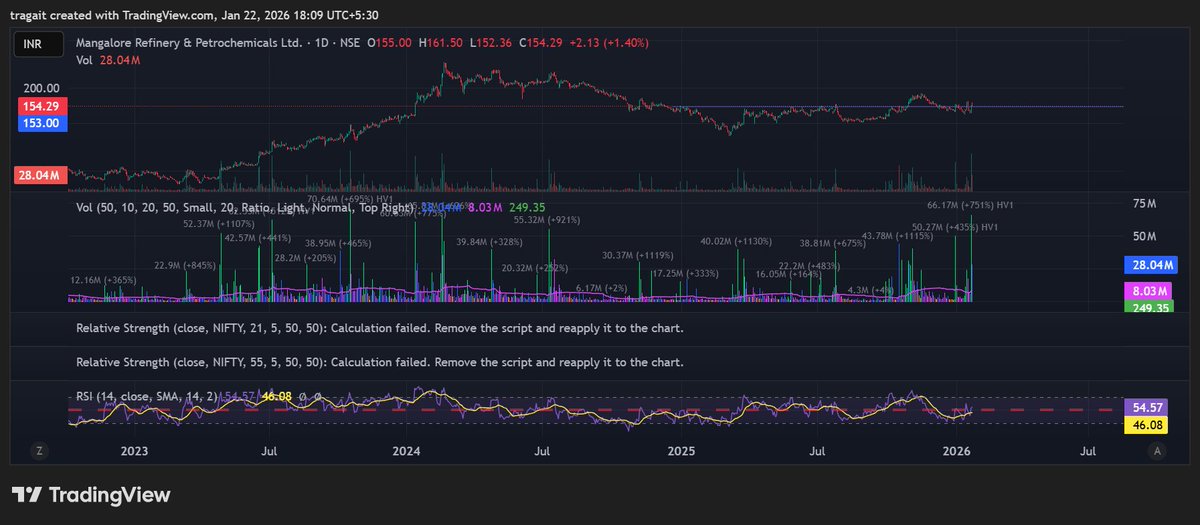The height and width of the screenshot is (525, 1200).
Task: Open the Vol (50, 10, 20, 50...) indicator legend
Action: (x=245, y=208)
